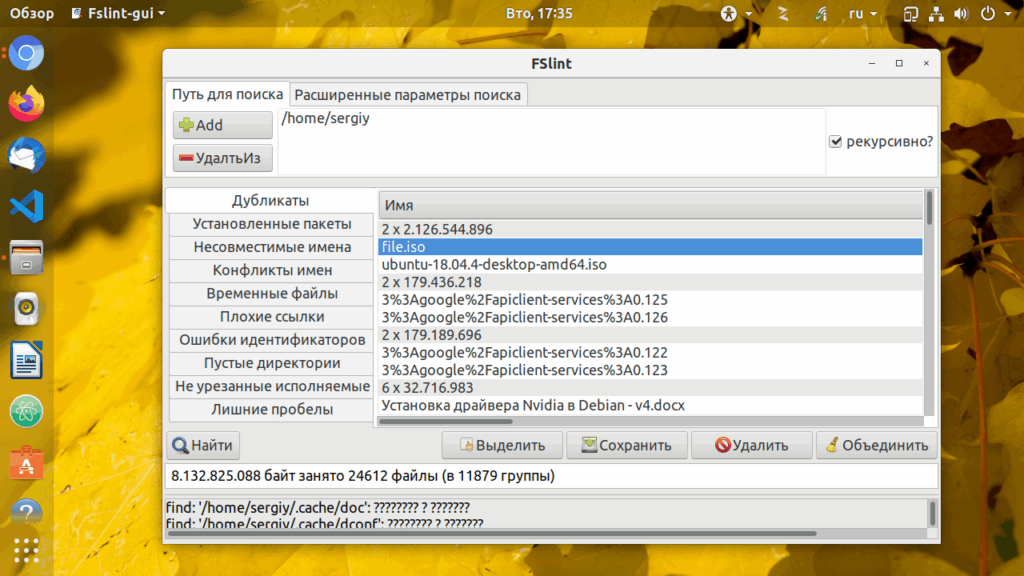Select file.iso in results list
Image resolution: width=1024 pixels, height=576 pixels.
[650, 247]
